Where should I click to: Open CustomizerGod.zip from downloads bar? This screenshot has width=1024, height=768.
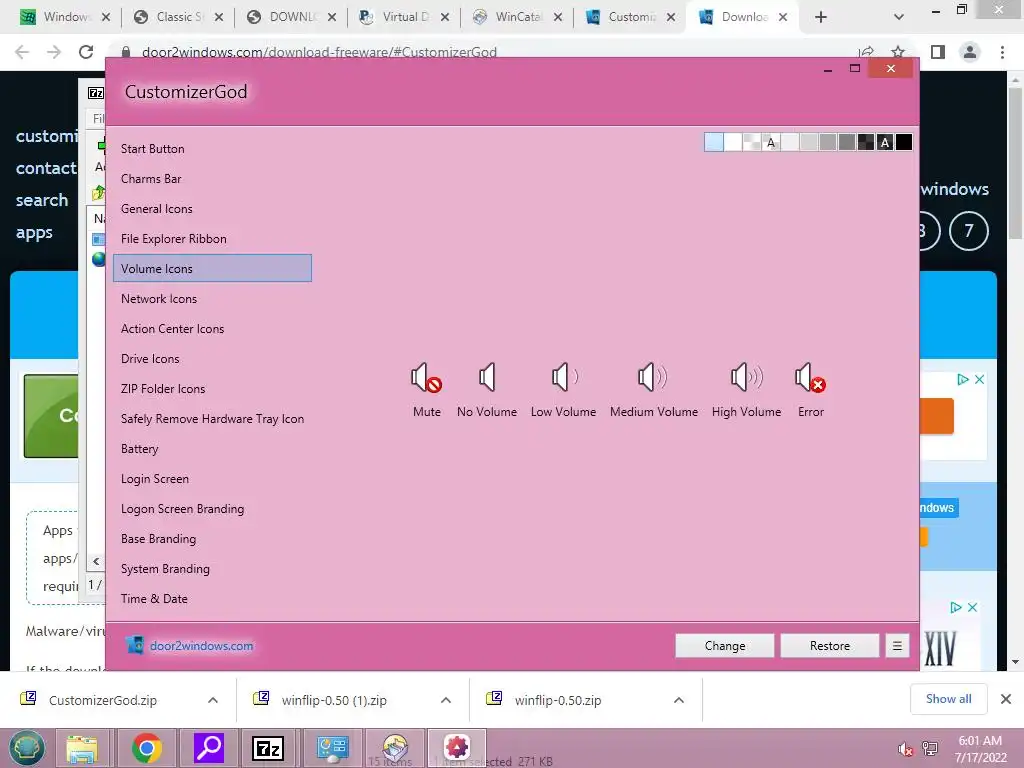pos(103,700)
